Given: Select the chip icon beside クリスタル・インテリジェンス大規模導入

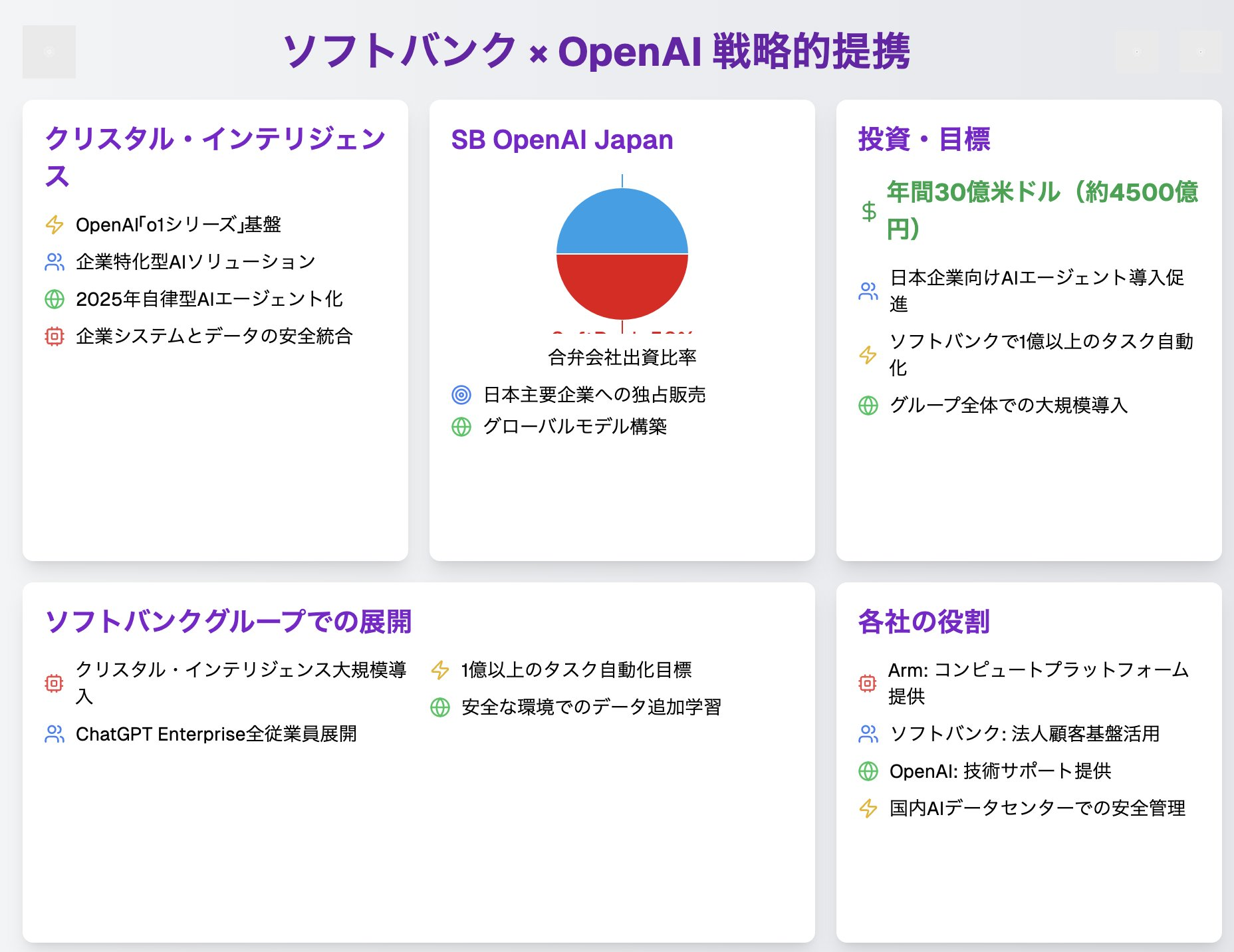Looking at the screenshot, I should pyautogui.click(x=55, y=681).
